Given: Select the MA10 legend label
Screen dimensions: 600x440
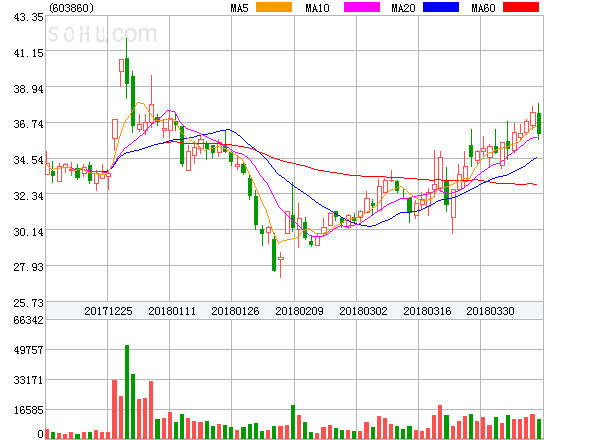Looking at the screenshot, I should [317, 8].
